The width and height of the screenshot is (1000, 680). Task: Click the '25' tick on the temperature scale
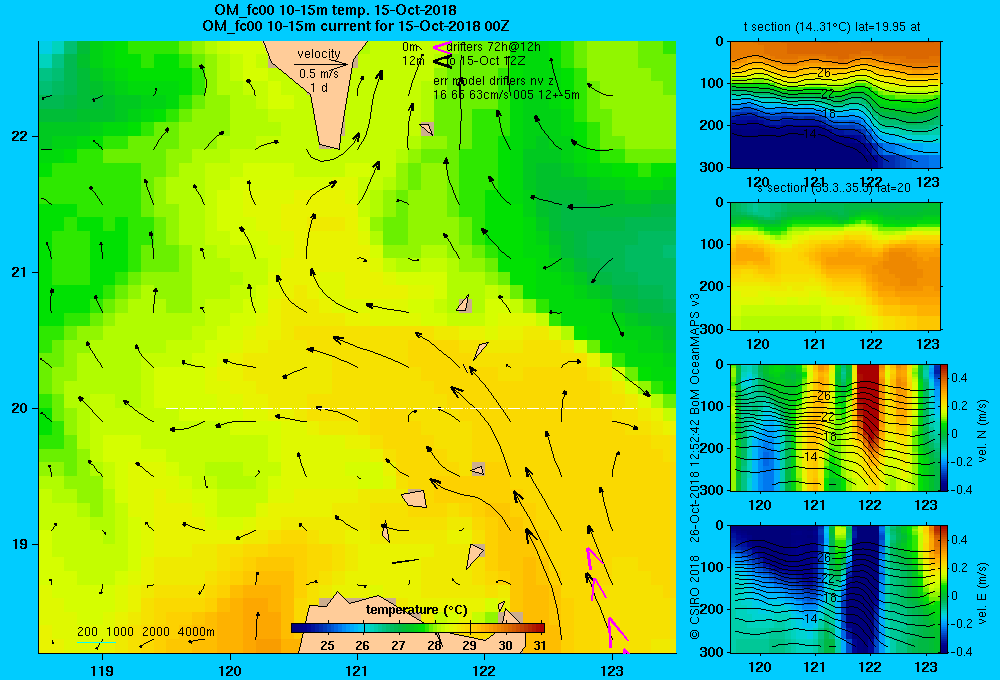coord(327,646)
